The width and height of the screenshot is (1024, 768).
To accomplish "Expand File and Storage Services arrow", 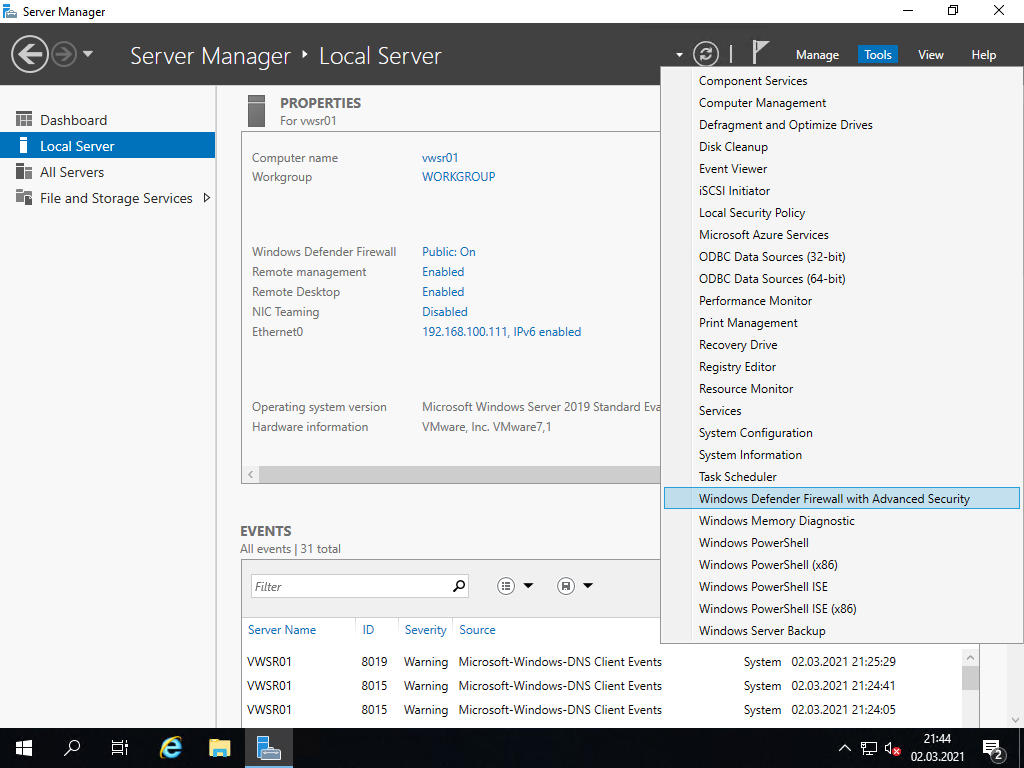I will pyautogui.click(x=207, y=198).
